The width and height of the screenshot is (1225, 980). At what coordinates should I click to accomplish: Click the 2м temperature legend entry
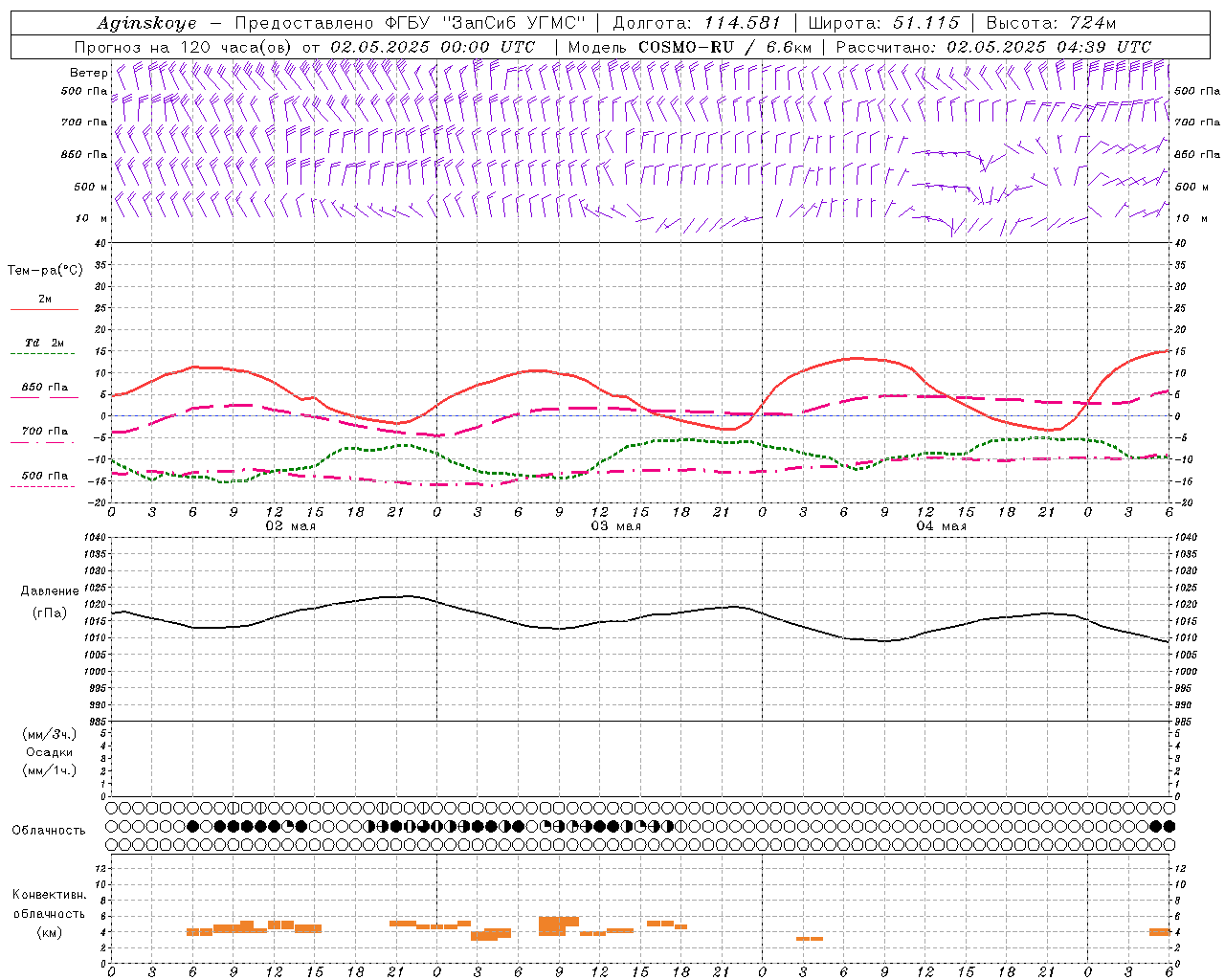coord(45,300)
